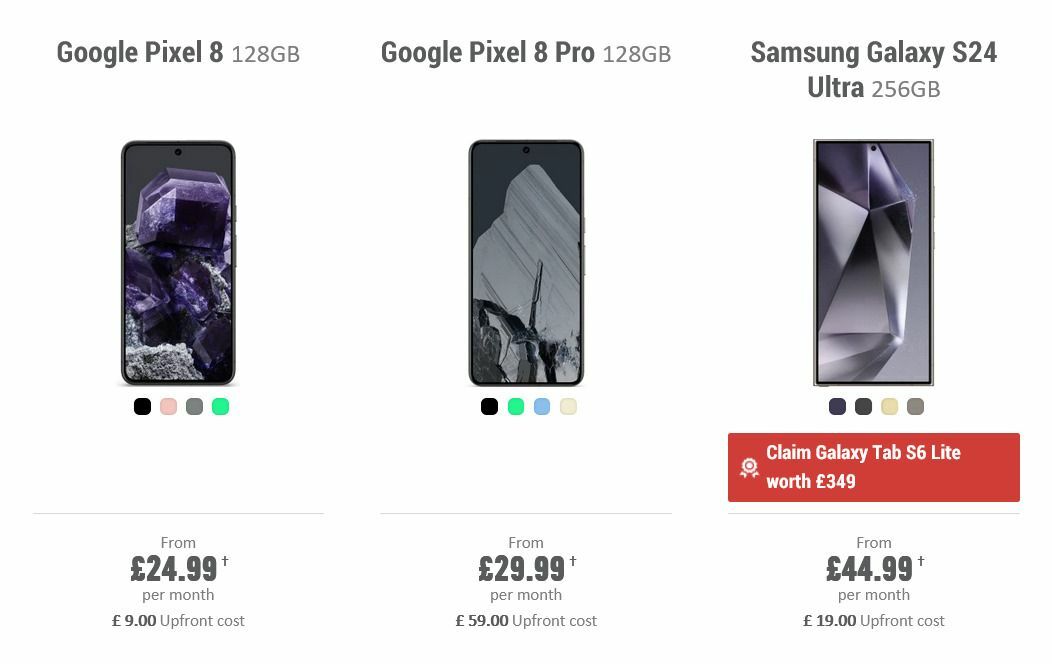
Task: Click the Claim Galaxy Tab S6 Lite banner
Action: pos(874,467)
